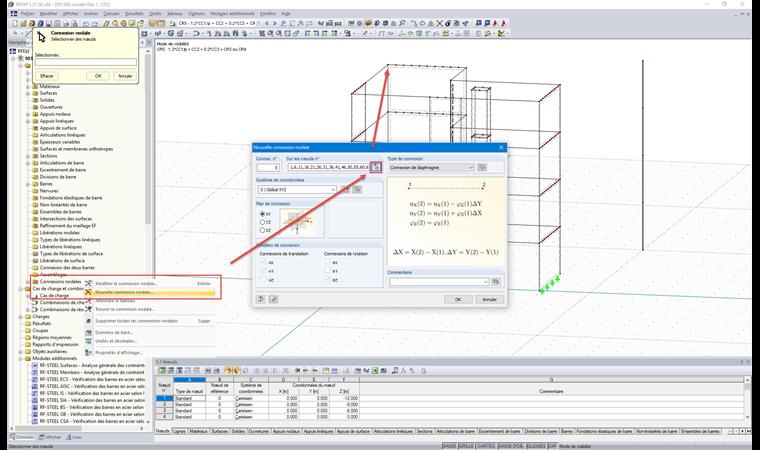Click the navigator horizontal scrollbar
This screenshot has height=450, width=760.
pos(78,429)
